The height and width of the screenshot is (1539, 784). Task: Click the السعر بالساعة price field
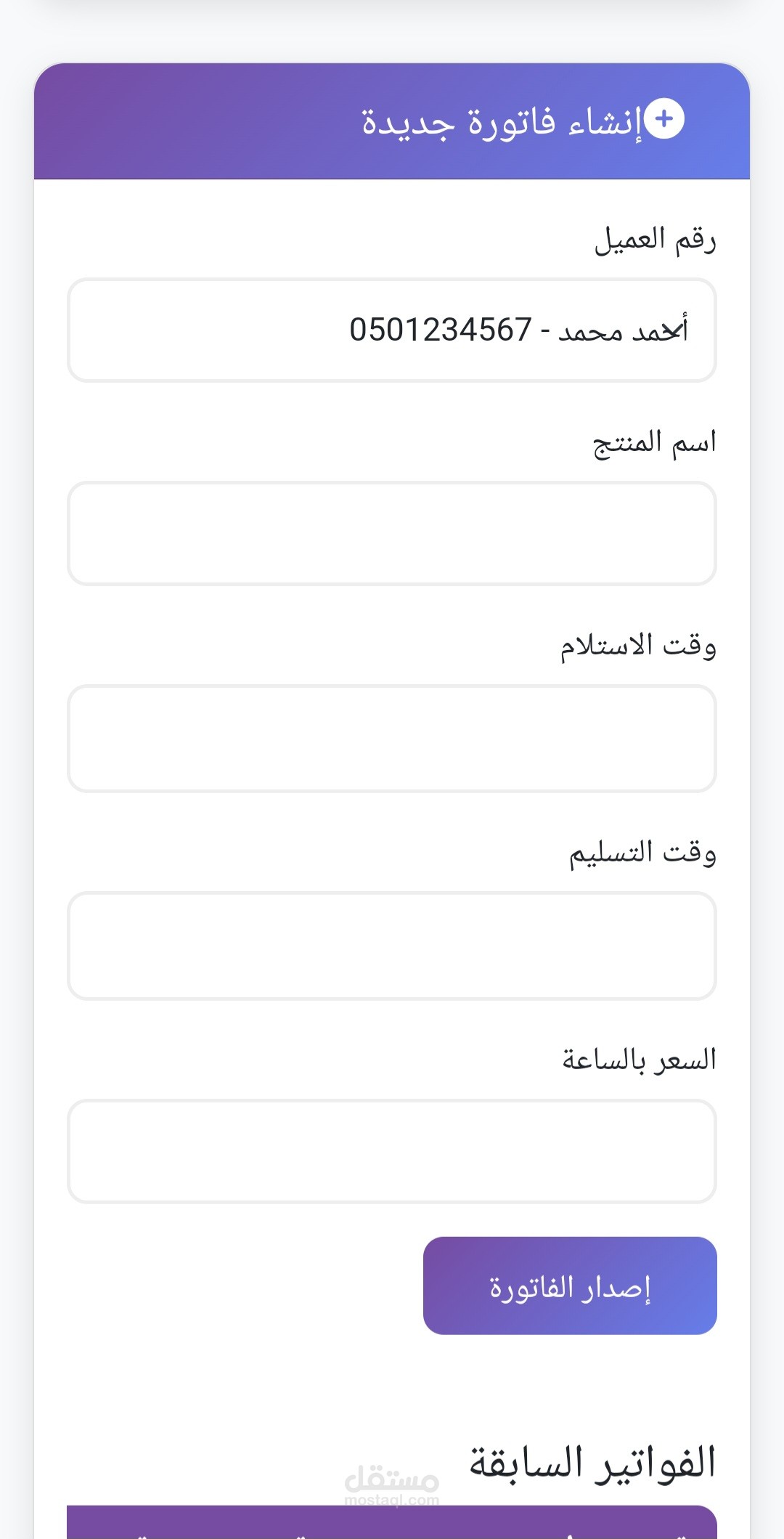tap(392, 1151)
